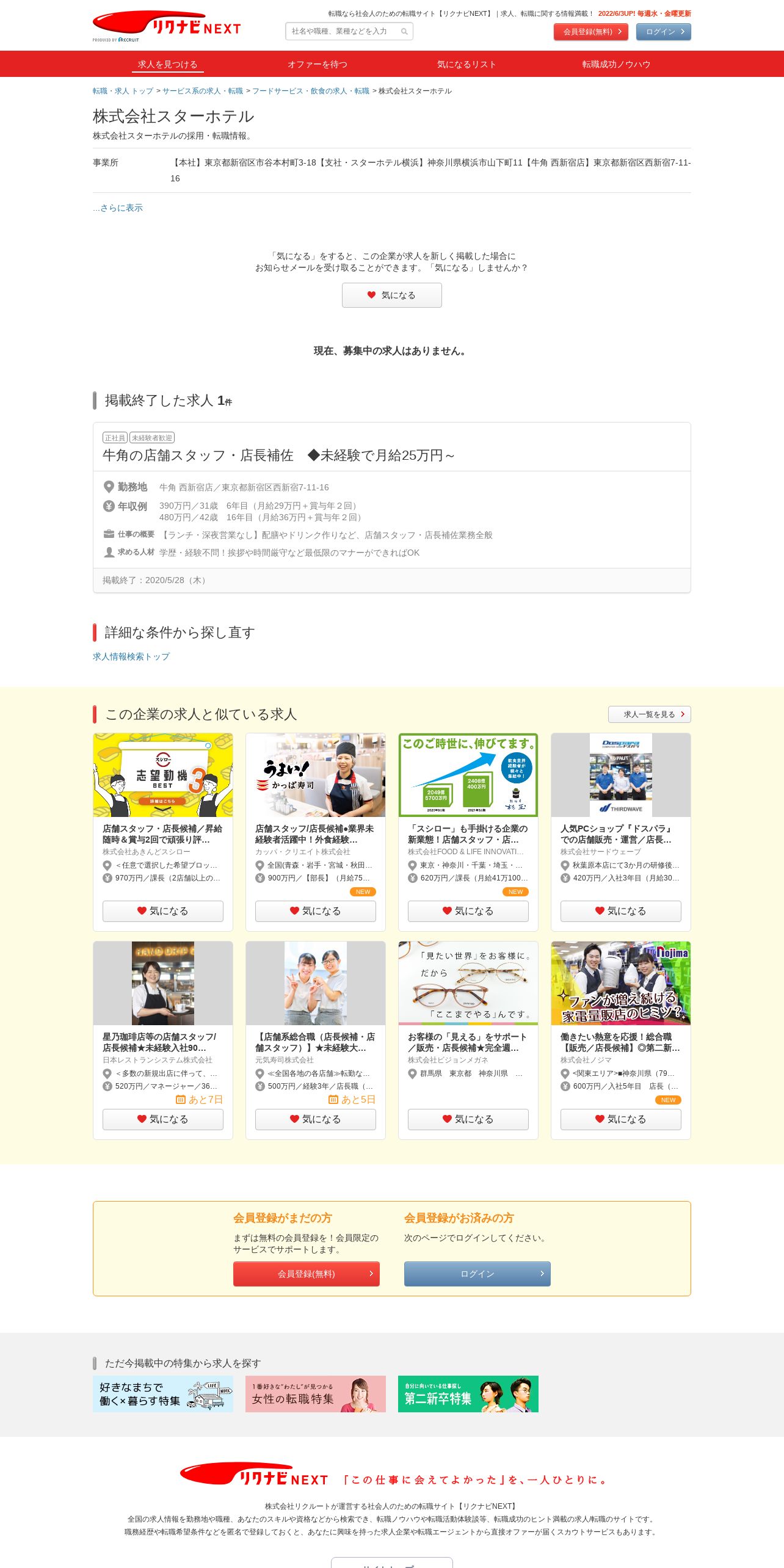Go to 転職・求人 トップ breadcrumb
The image size is (784, 1568).
pos(123,91)
